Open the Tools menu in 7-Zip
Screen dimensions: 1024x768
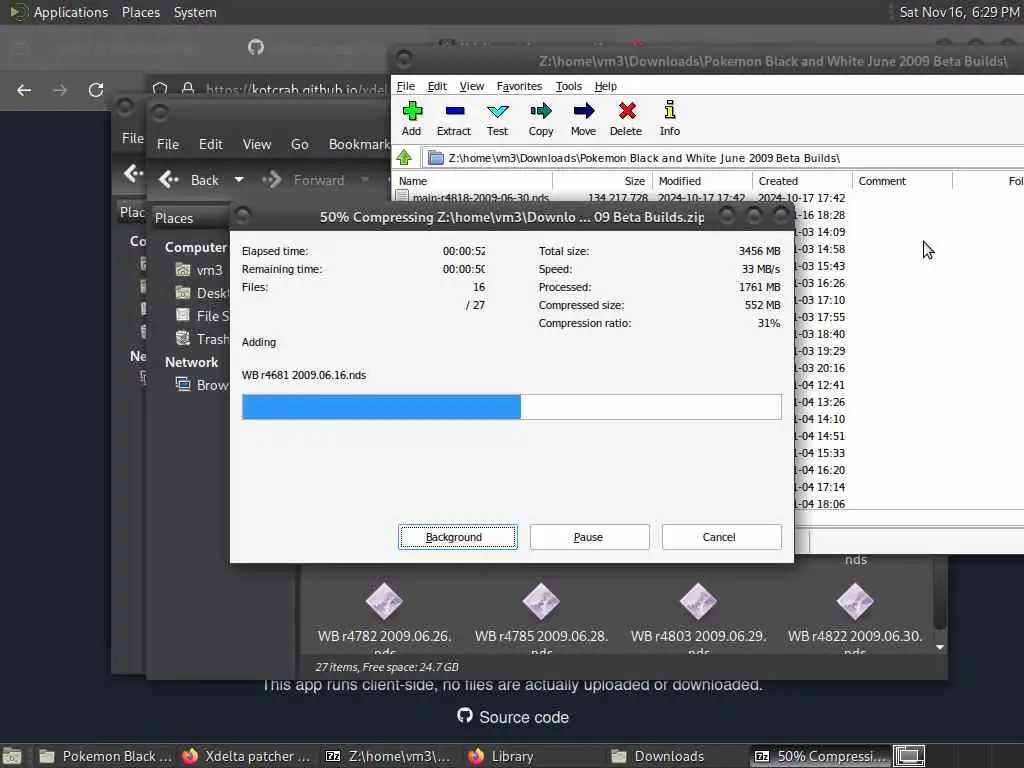click(568, 86)
